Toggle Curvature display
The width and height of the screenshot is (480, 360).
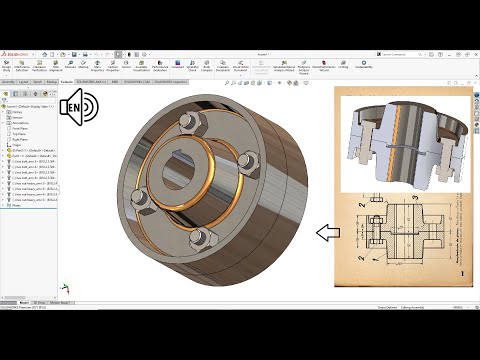178,65
